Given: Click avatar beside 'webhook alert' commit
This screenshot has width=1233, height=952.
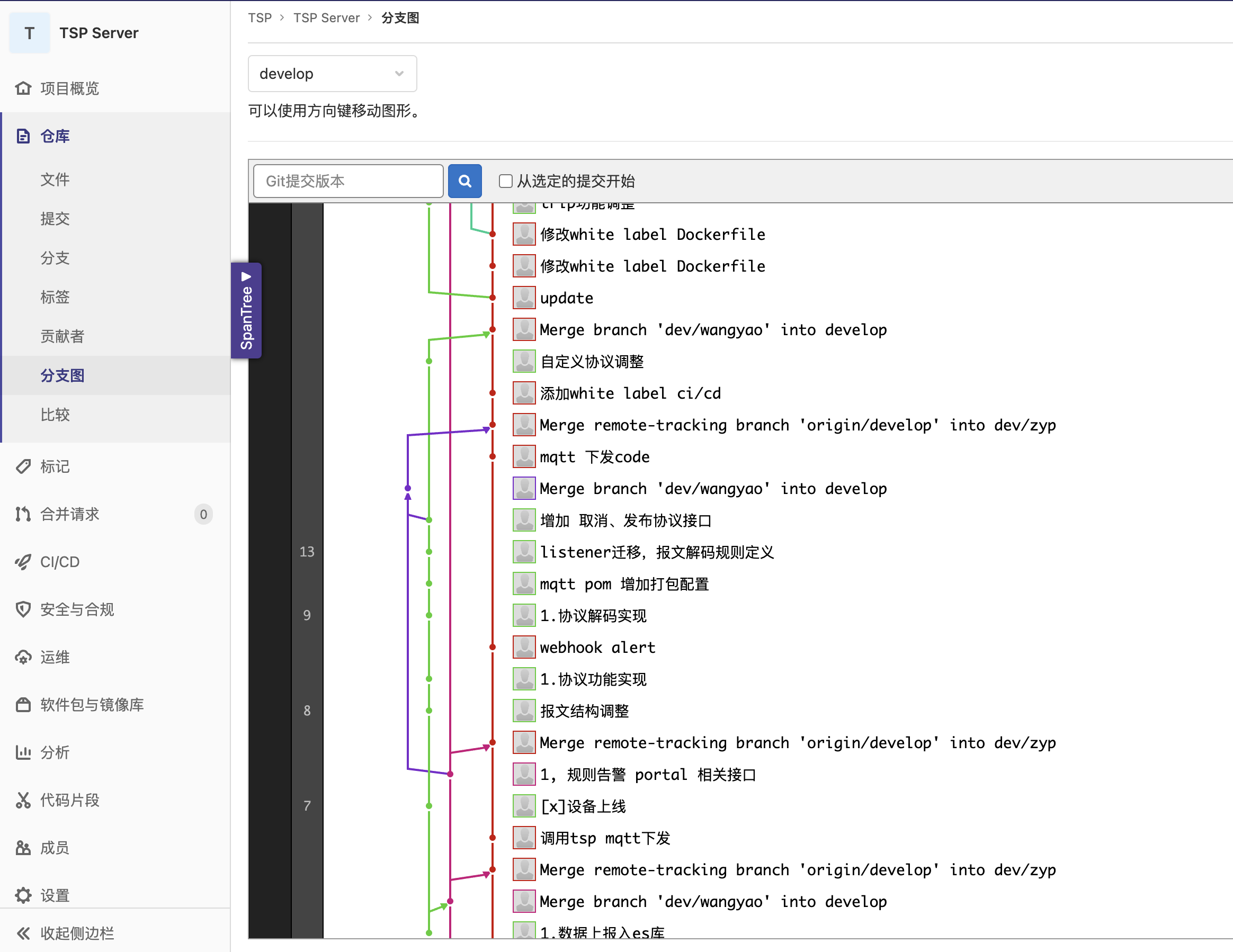Looking at the screenshot, I should coord(523,647).
